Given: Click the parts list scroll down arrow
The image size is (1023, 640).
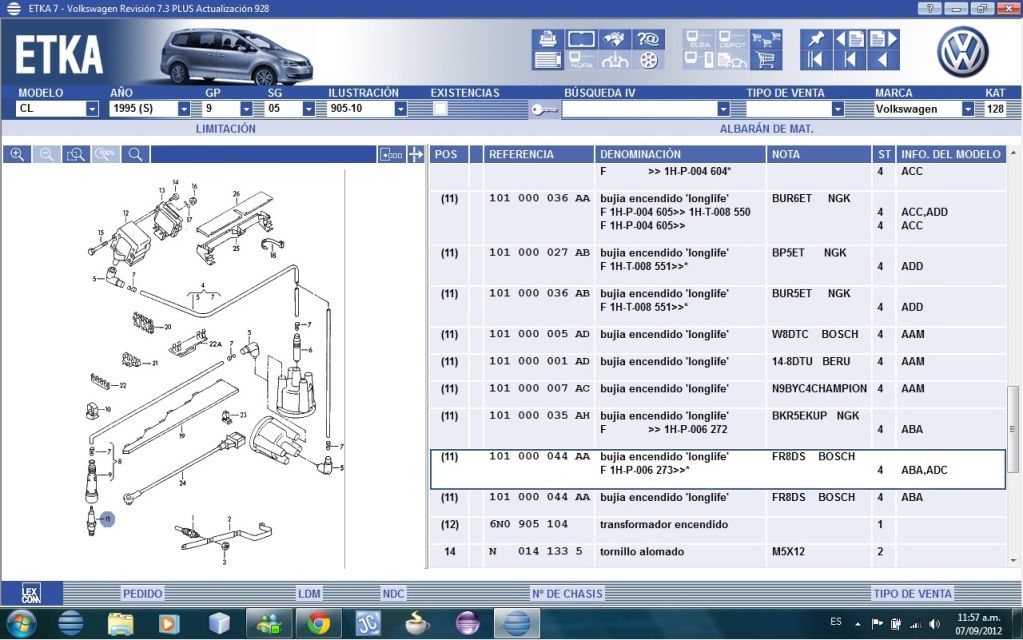Looking at the screenshot, I should point(1013,560).
